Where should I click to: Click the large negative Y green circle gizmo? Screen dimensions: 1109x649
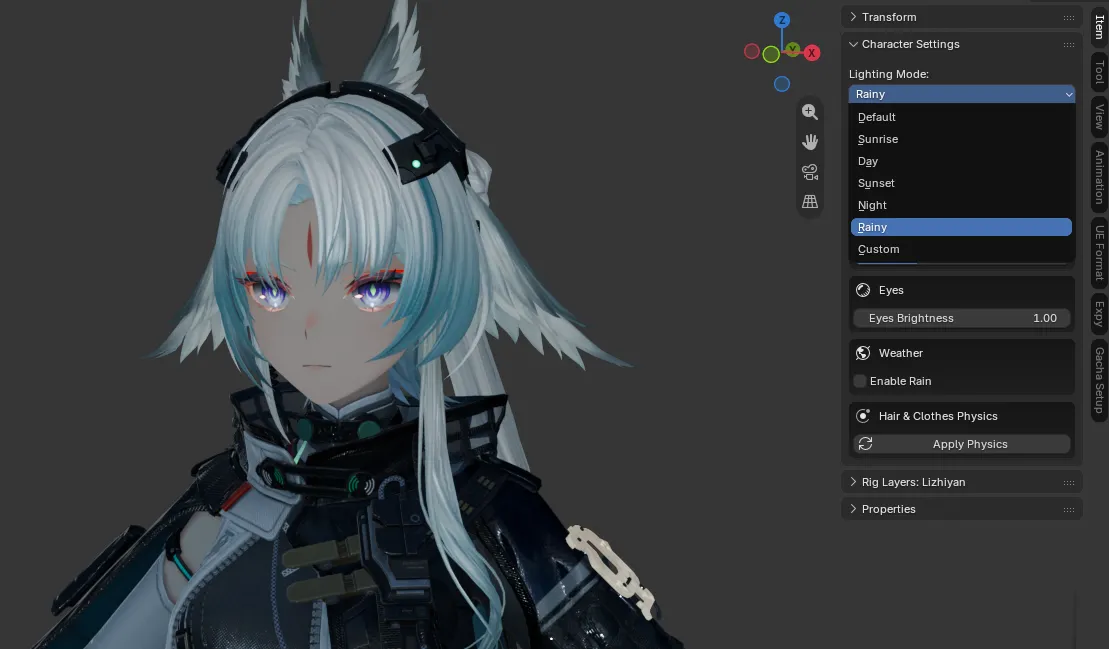pos(771,54)
